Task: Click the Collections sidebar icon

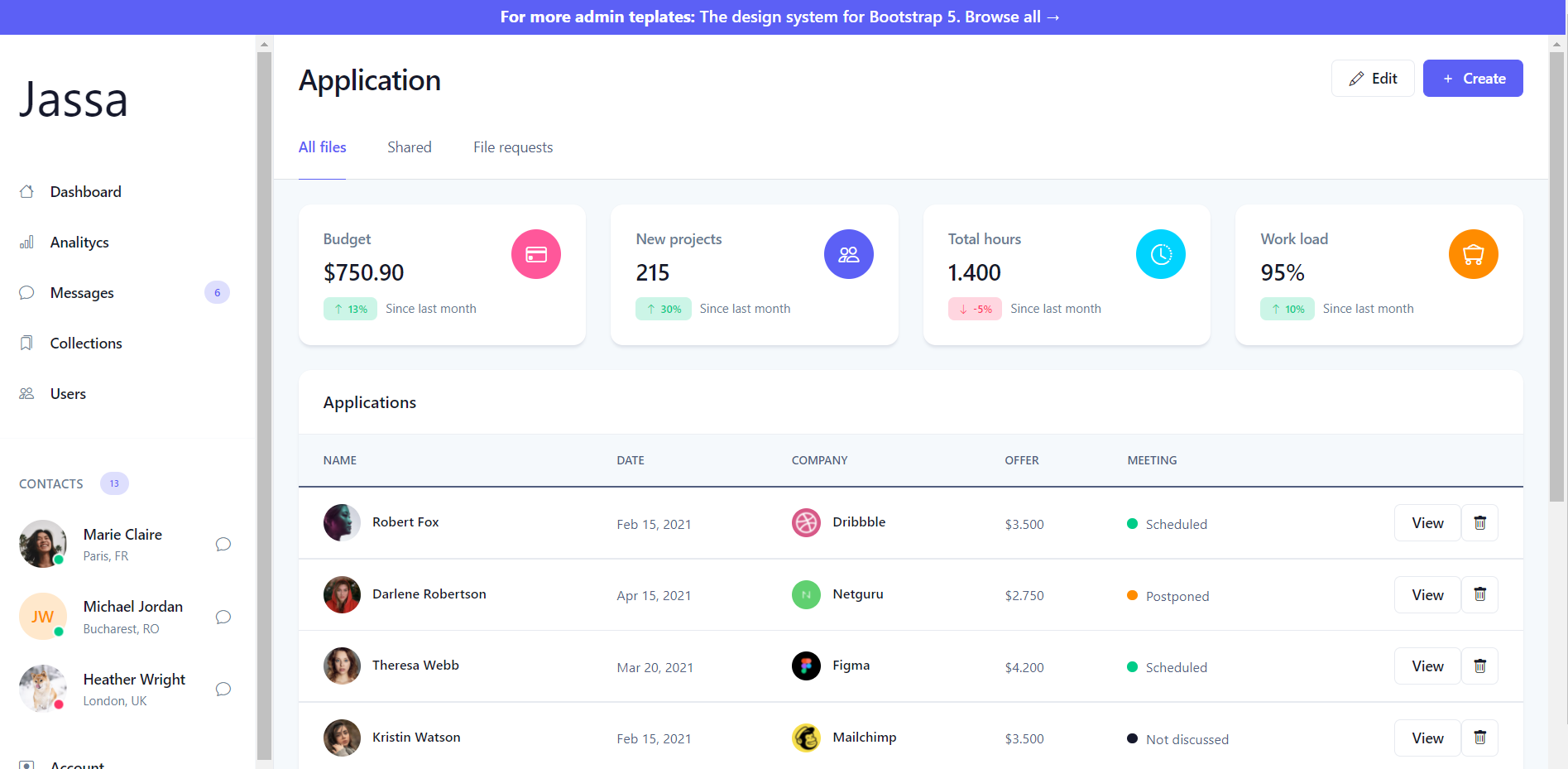Action: 27,343
